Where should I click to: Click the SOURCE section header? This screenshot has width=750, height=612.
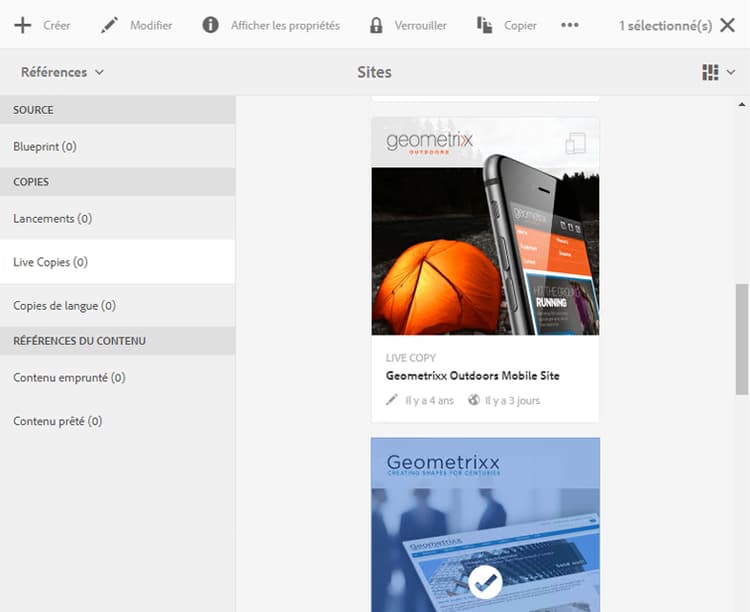click(x=117, y=110)
